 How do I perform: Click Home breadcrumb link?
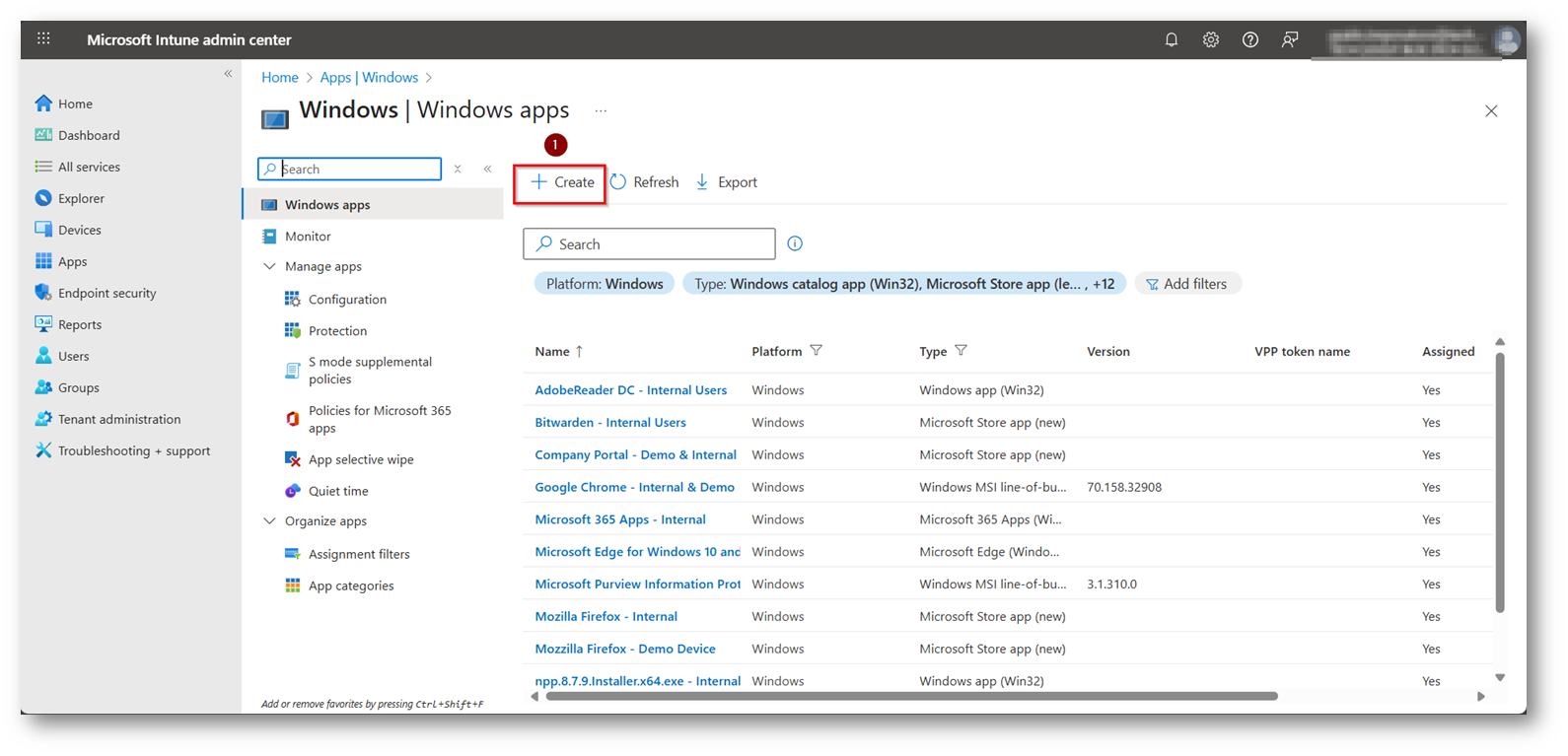[279, 77]
